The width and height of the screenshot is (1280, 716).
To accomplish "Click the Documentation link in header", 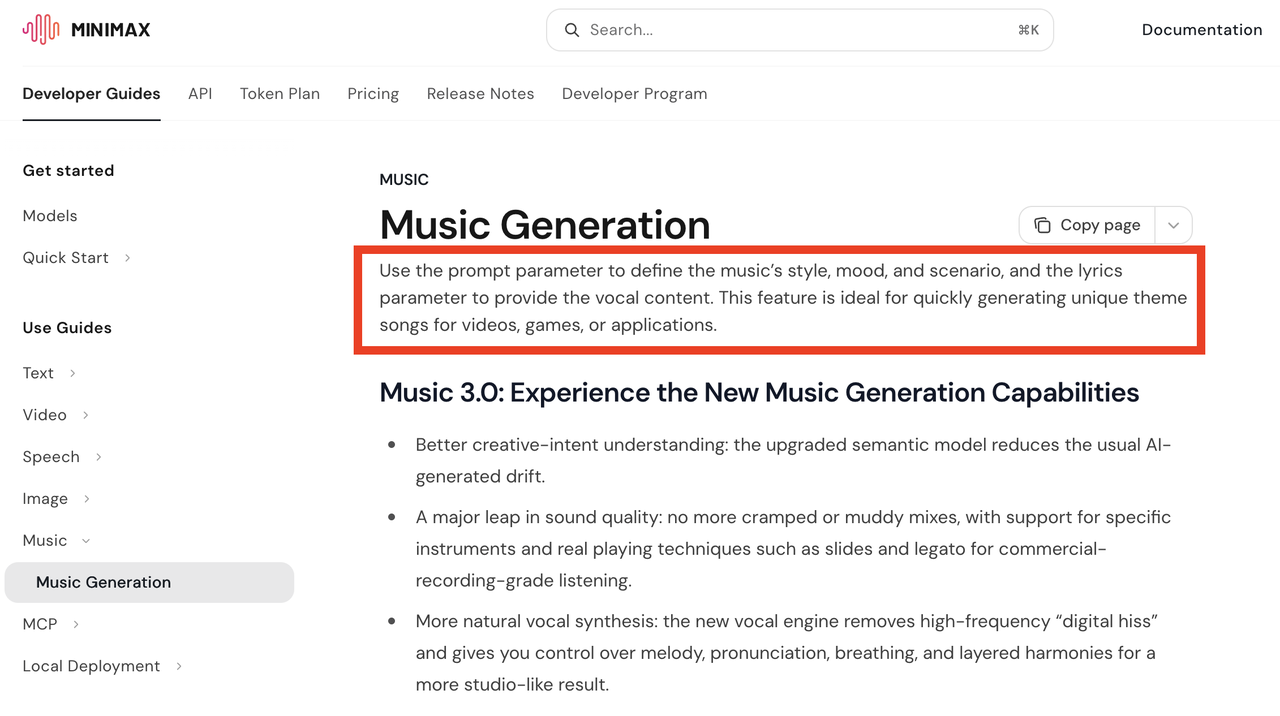I will (1202, 30).
